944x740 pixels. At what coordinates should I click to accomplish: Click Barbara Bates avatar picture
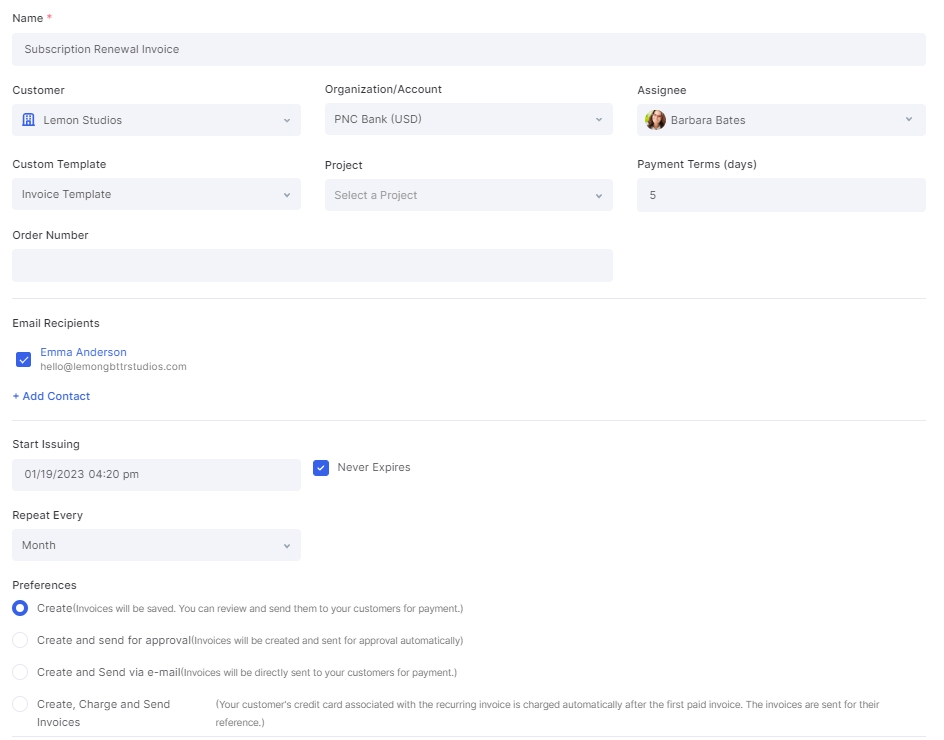pos(655,120)
